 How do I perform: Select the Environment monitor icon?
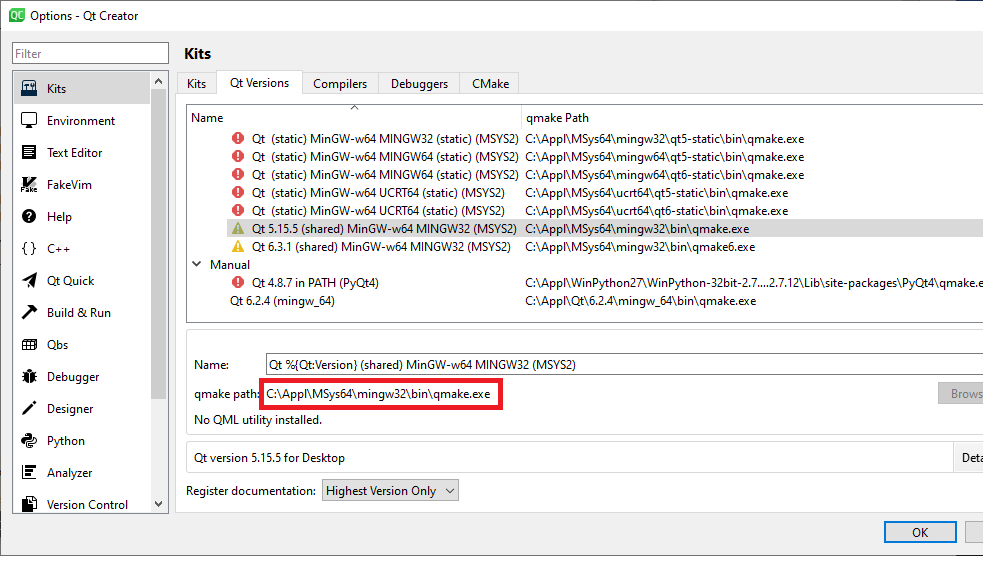29,120
